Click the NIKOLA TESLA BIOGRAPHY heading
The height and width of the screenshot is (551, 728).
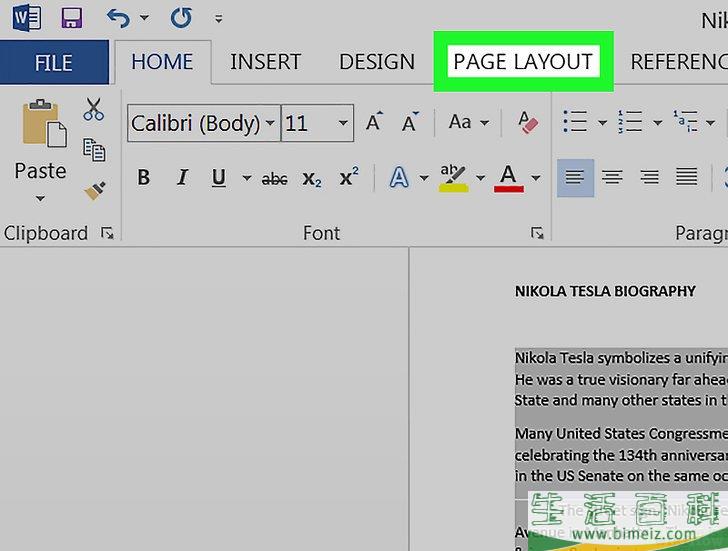[x=605, y=291]
